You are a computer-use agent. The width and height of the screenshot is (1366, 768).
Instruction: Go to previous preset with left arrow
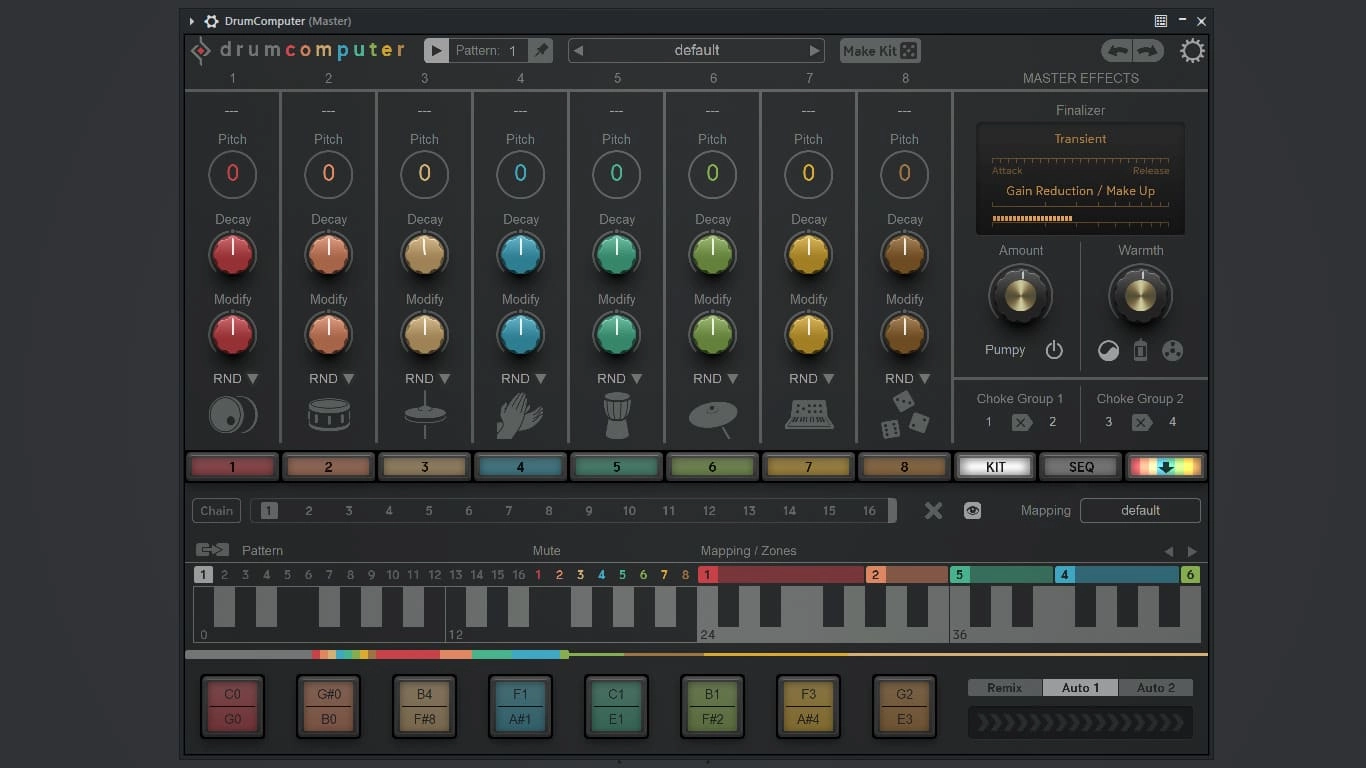point(578,51)
